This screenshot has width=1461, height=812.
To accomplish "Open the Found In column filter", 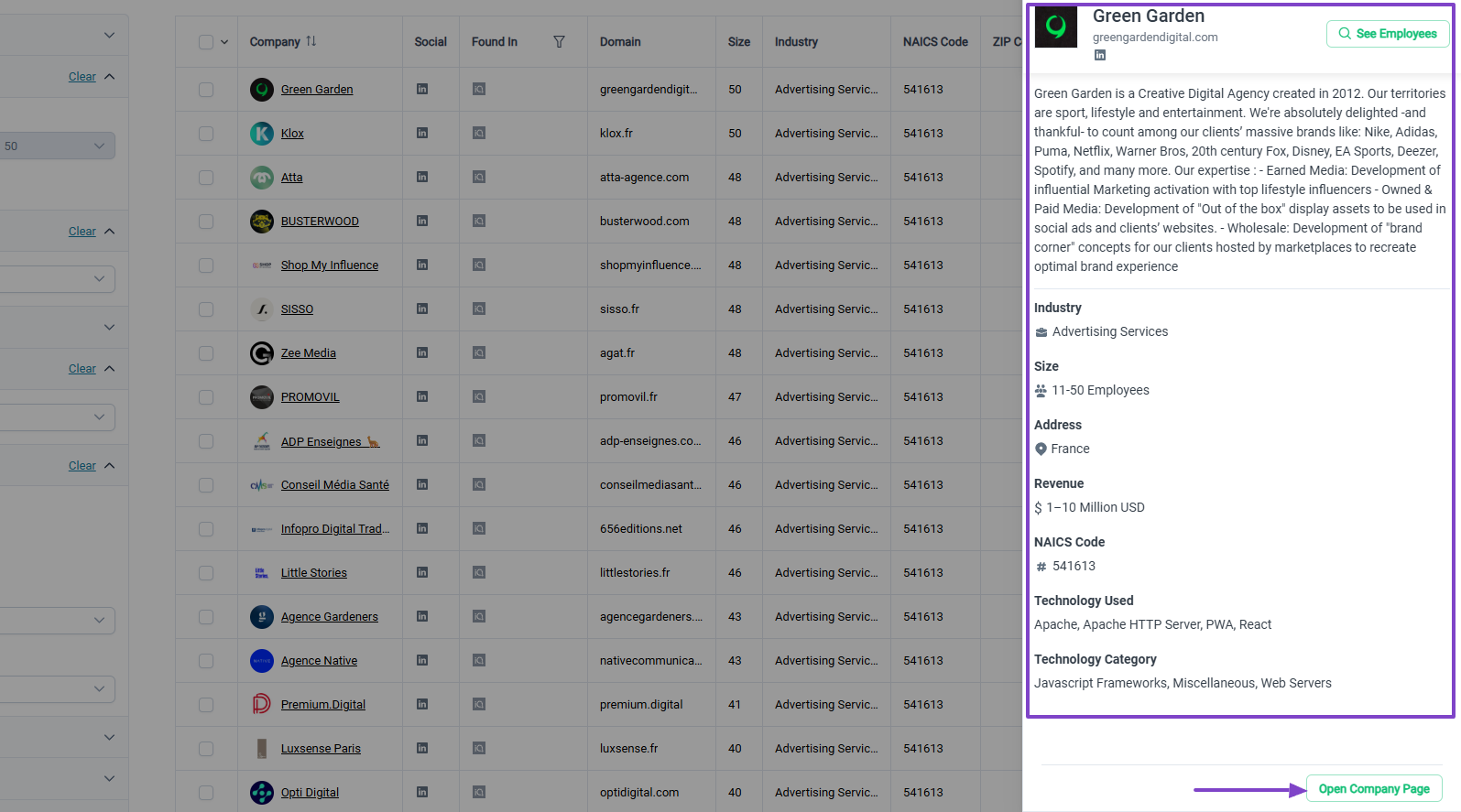I will [x=559, y=42].
